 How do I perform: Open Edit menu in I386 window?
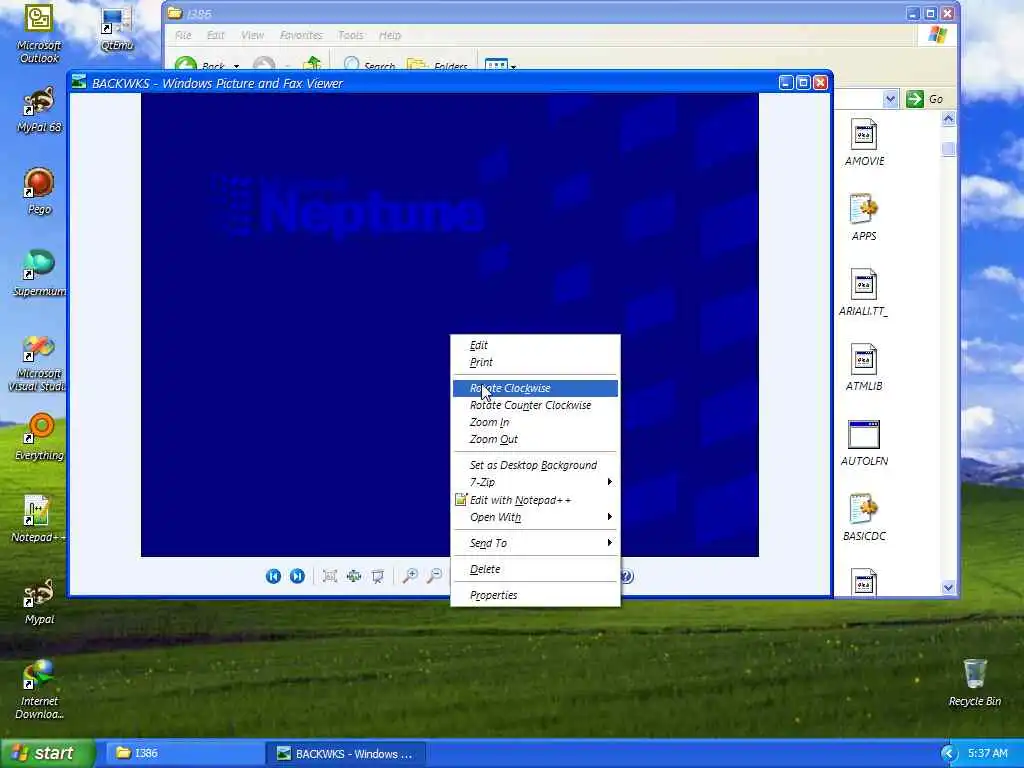(216, 35)
